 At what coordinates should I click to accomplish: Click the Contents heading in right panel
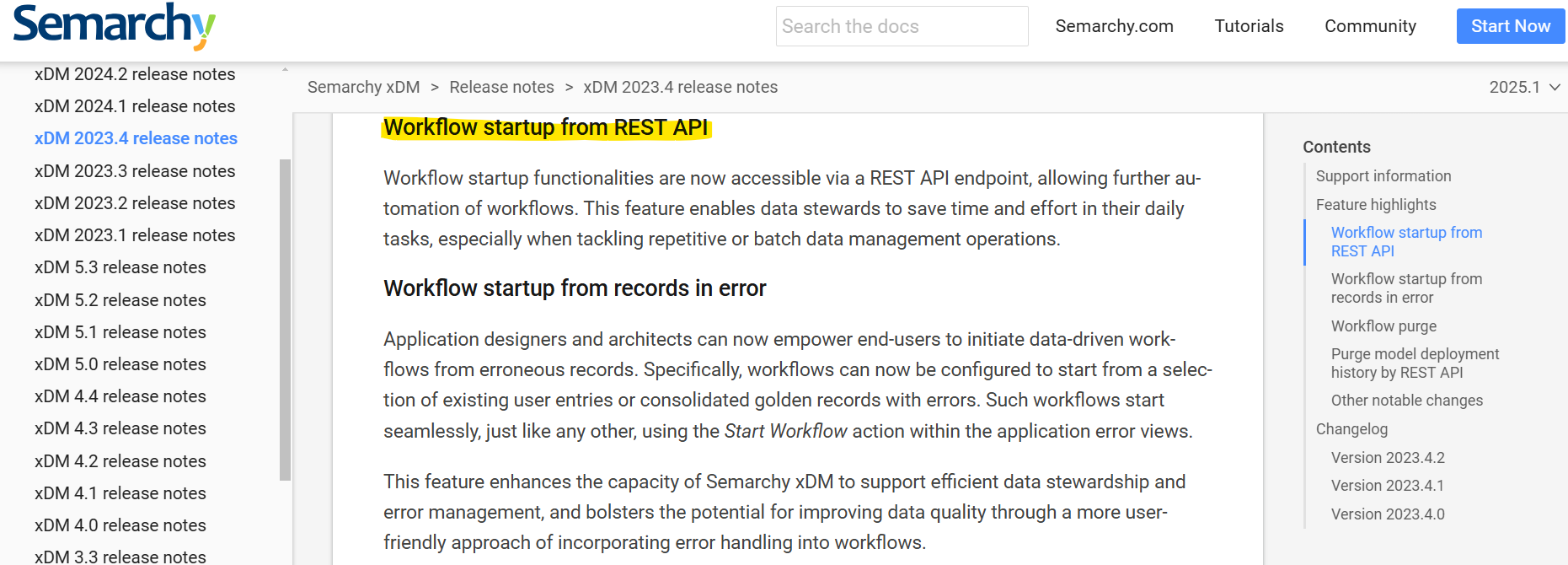pyautogui.click(x=1336, y=147)
